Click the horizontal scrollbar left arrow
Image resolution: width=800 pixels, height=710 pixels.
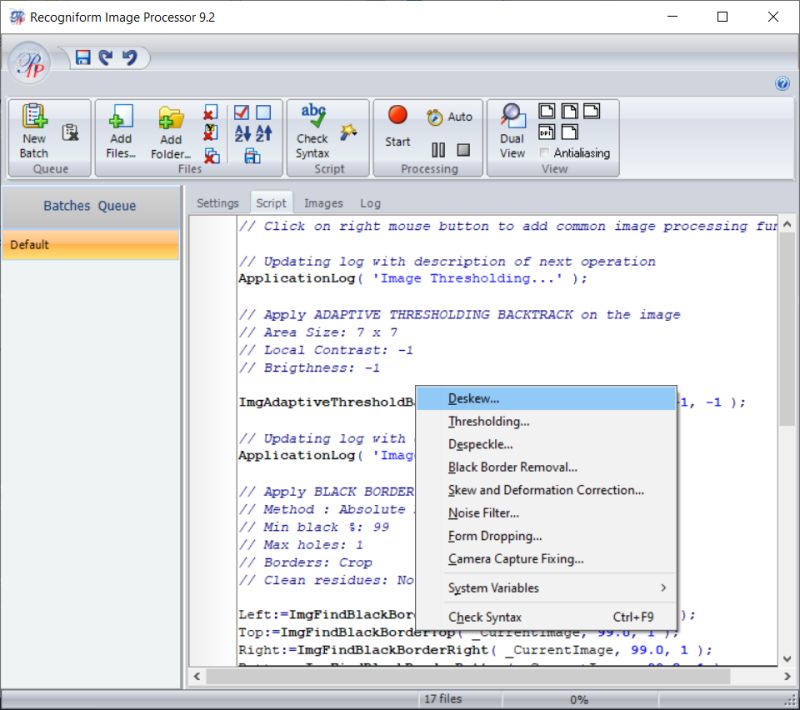coord(197,676)
